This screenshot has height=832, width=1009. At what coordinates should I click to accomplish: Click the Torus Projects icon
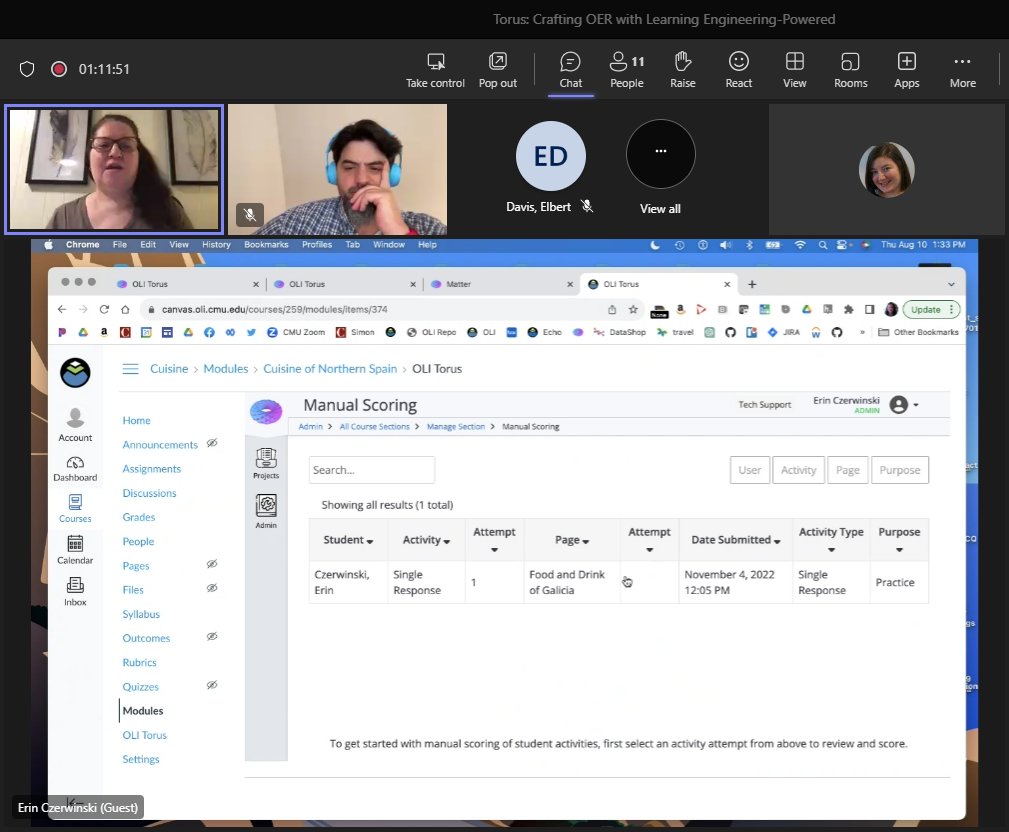266,463
